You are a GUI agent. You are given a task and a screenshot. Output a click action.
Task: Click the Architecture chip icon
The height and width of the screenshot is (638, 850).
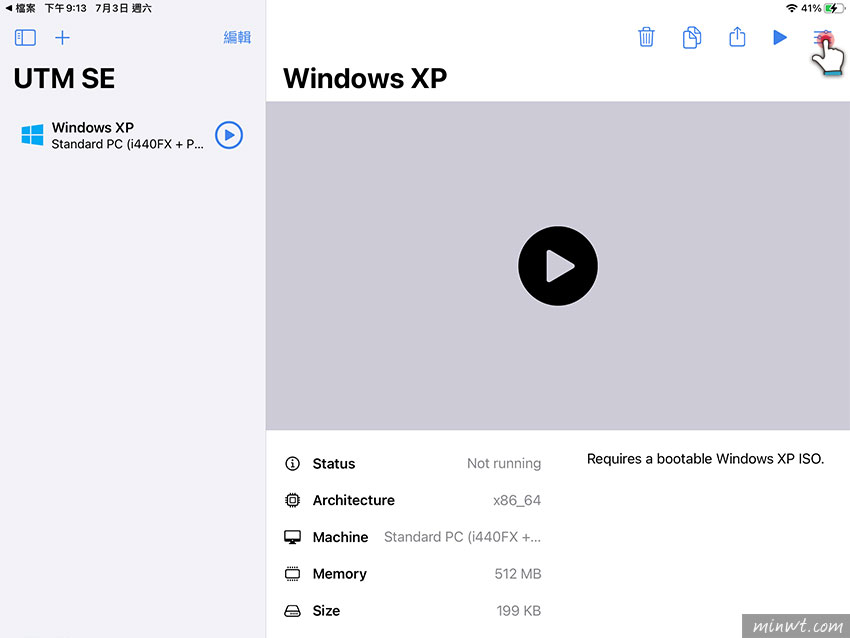pyautogui.click(x=292, y=500)
